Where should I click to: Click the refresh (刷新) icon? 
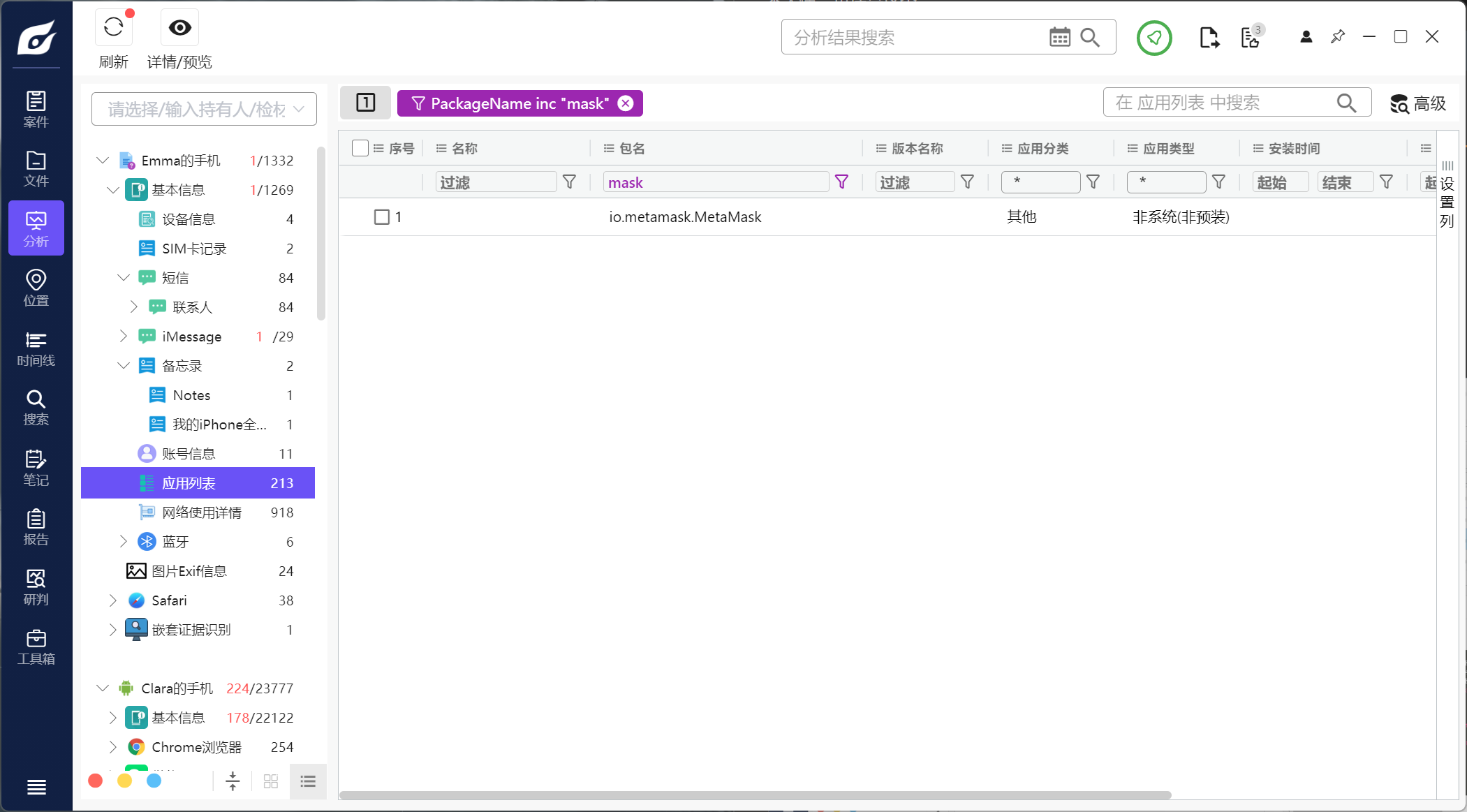[x=113, y=28]
